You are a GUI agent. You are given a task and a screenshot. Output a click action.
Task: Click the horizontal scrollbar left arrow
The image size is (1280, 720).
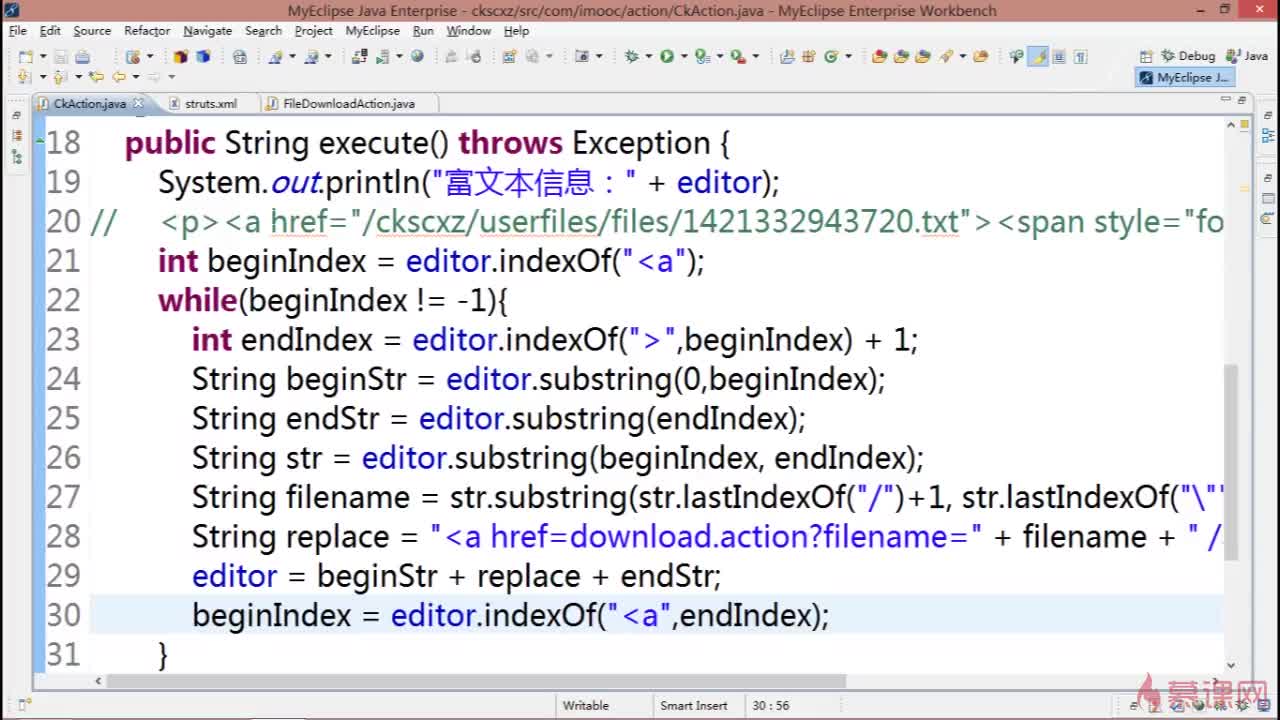pos(98,681)
